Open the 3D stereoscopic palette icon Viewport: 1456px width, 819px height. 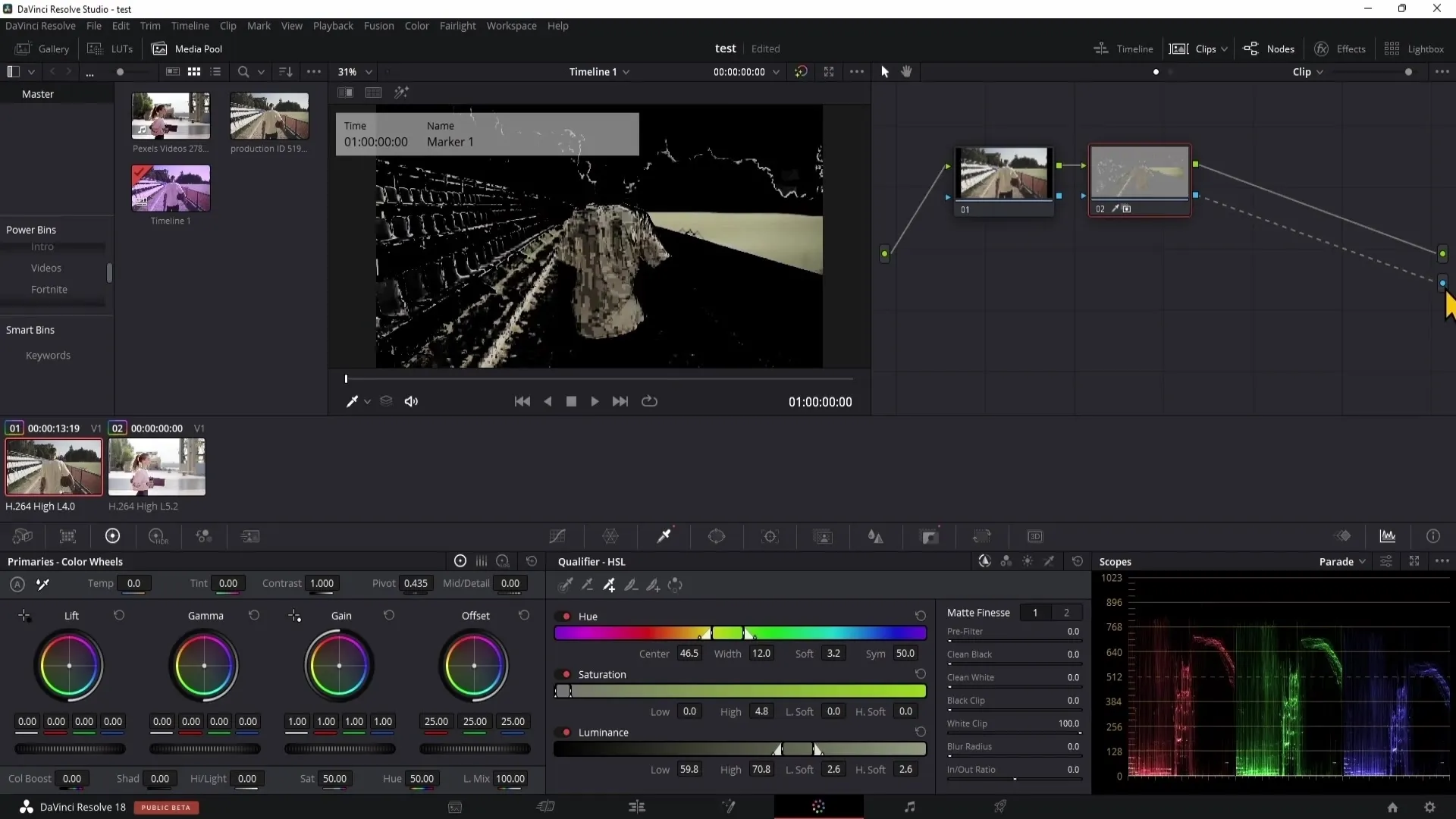coord(1035,536)
